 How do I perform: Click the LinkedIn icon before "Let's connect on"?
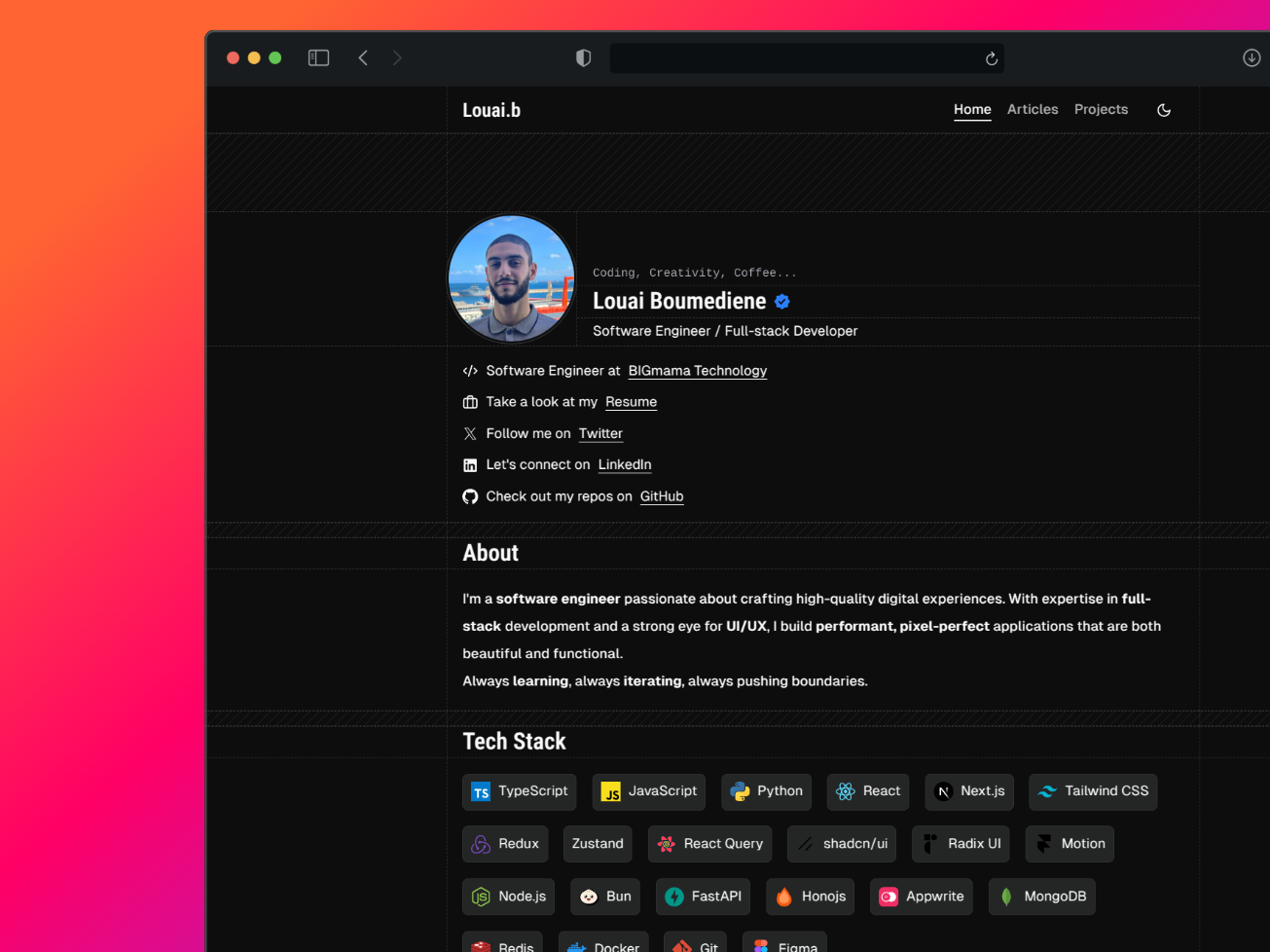click(x=470, y=464)
